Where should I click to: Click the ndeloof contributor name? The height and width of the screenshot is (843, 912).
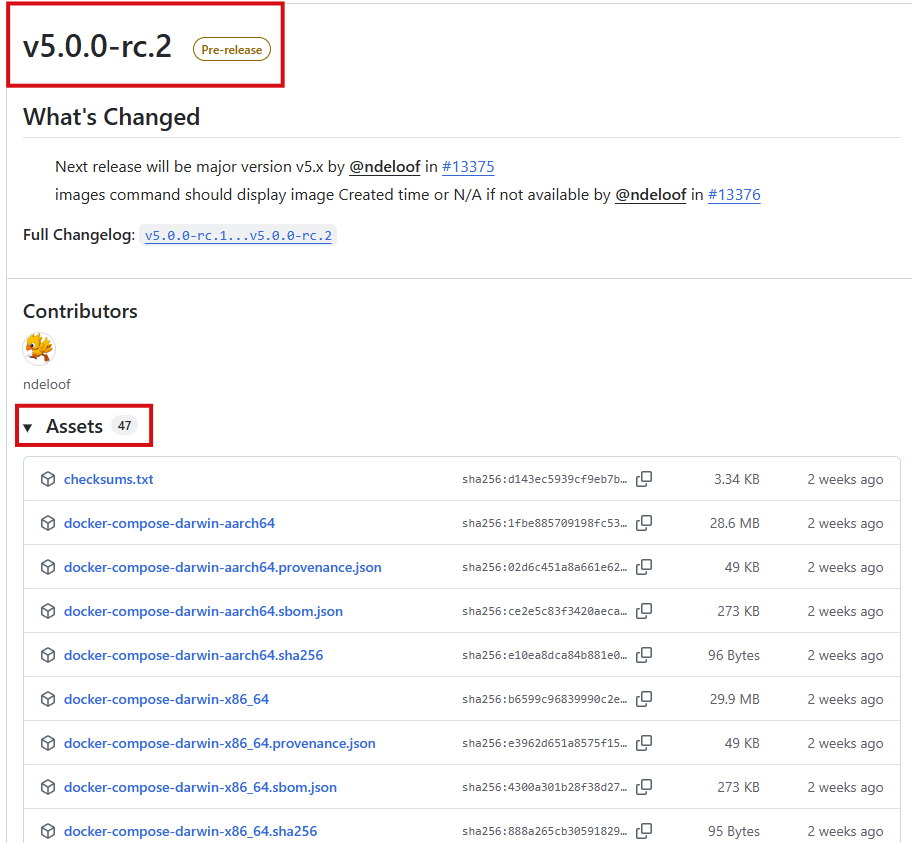(x=47, y=385)
